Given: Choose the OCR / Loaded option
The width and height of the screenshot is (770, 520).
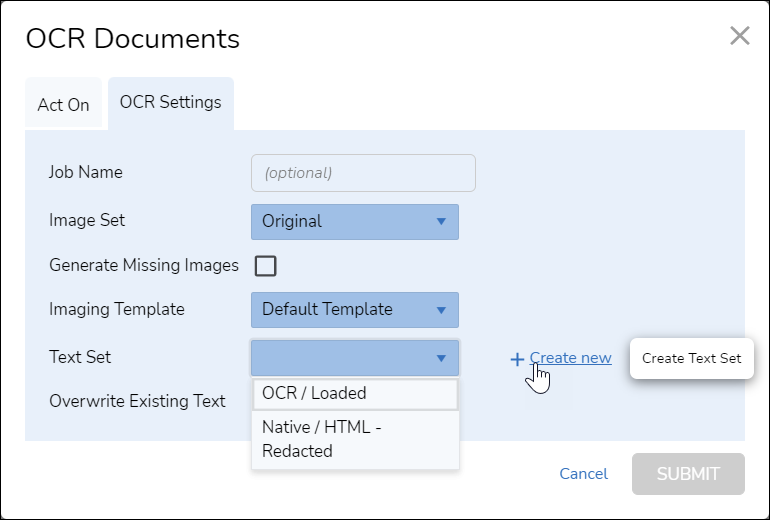Looking at the screenshot, I should 355,393.
